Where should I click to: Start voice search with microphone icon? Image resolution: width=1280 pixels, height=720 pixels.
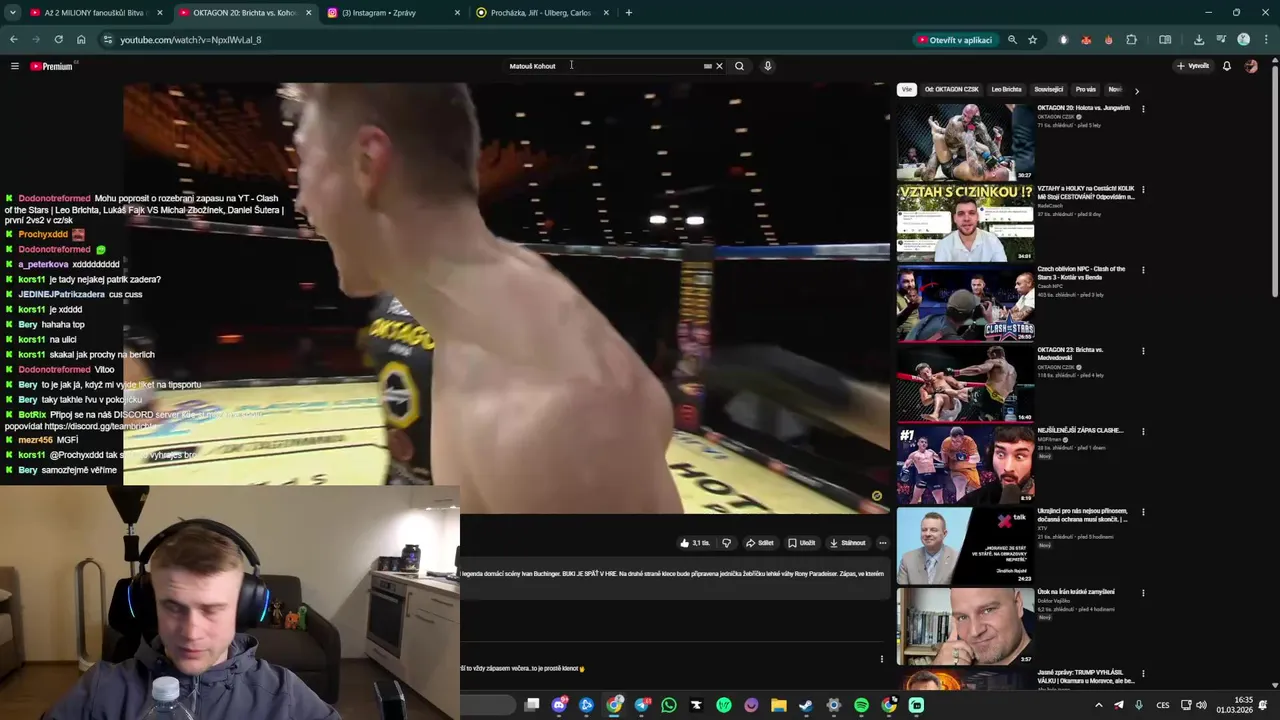(767, 66)
